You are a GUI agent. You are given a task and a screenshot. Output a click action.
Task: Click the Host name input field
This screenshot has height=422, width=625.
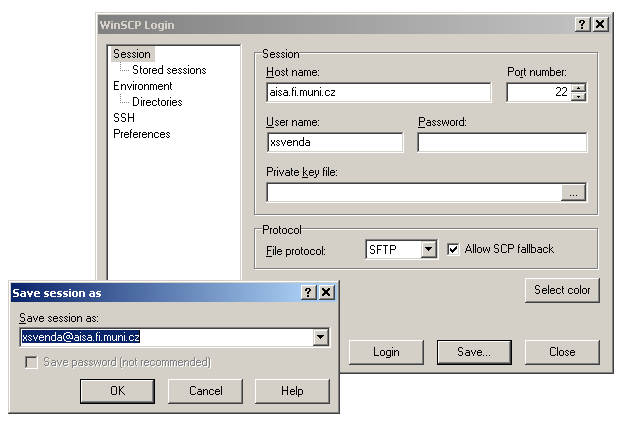click(379, 92)
